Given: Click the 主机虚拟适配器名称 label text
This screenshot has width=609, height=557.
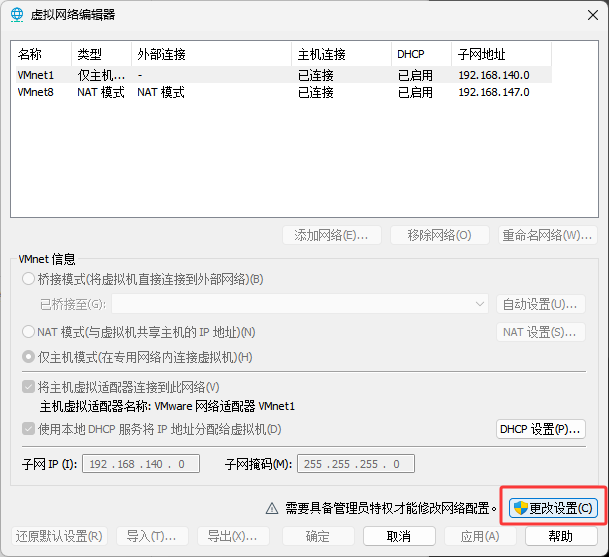Looking at the screenshot, I should pyautogui.click(x=95, y=406).
